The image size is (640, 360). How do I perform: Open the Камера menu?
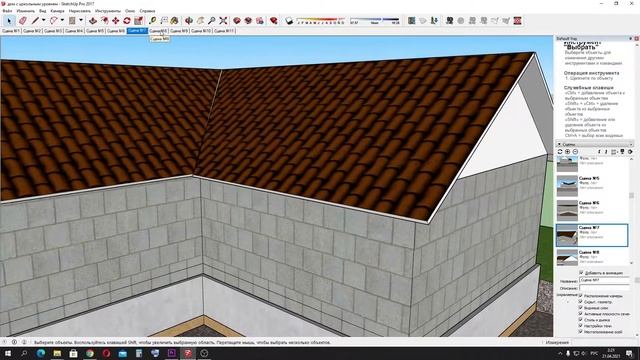click(58, 11)
